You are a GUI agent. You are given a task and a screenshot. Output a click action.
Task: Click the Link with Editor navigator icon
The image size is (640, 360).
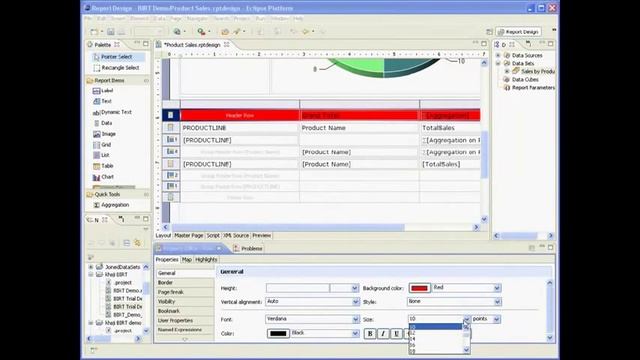click(x=138, y=243)
